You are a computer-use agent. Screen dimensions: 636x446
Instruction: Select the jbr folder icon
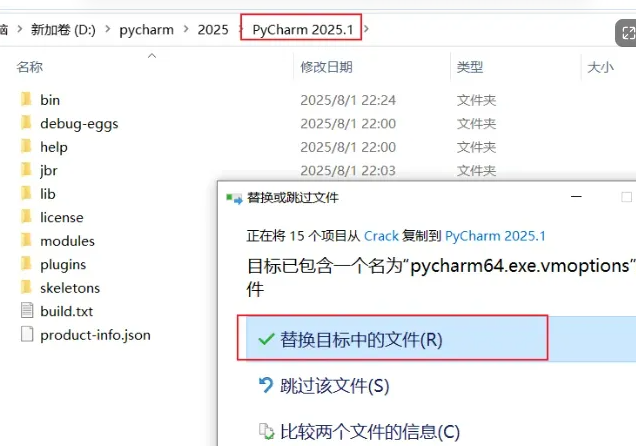pos(26,170)
